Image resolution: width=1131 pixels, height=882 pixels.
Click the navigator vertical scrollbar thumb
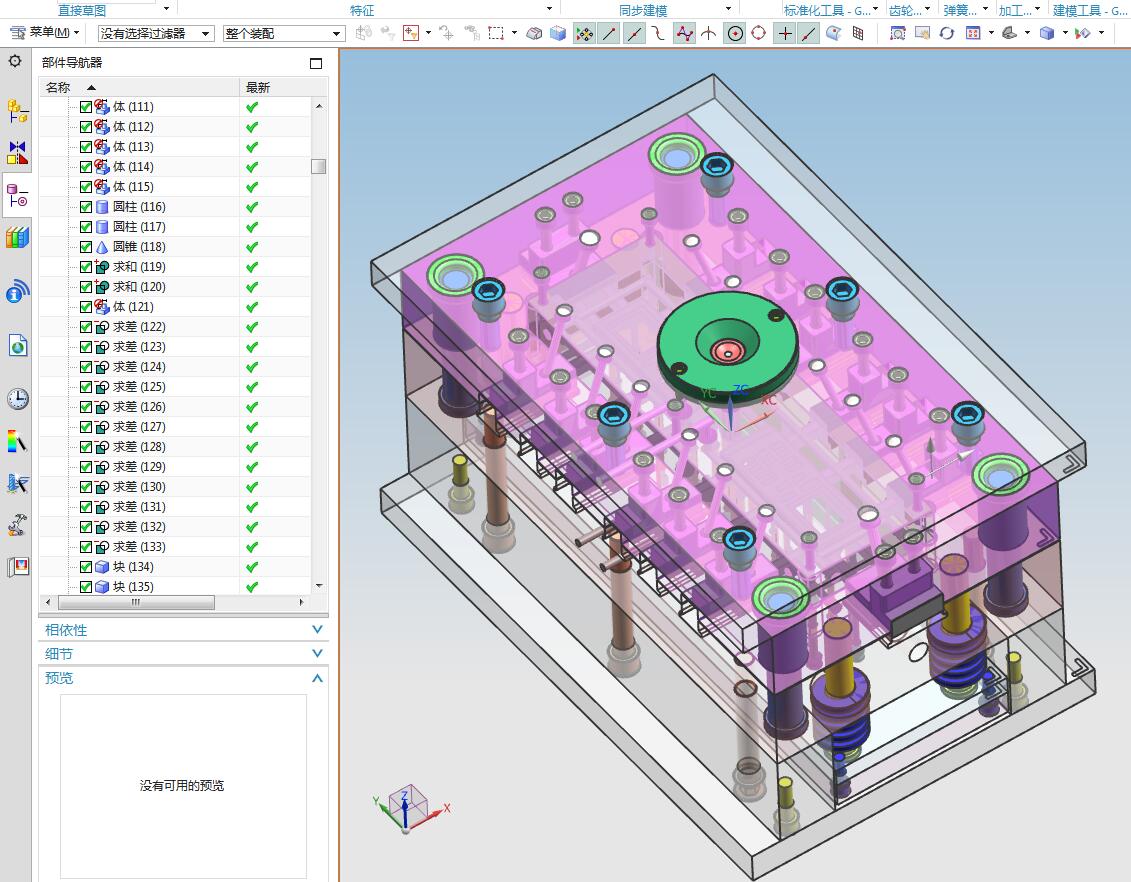tap(318, 167)
